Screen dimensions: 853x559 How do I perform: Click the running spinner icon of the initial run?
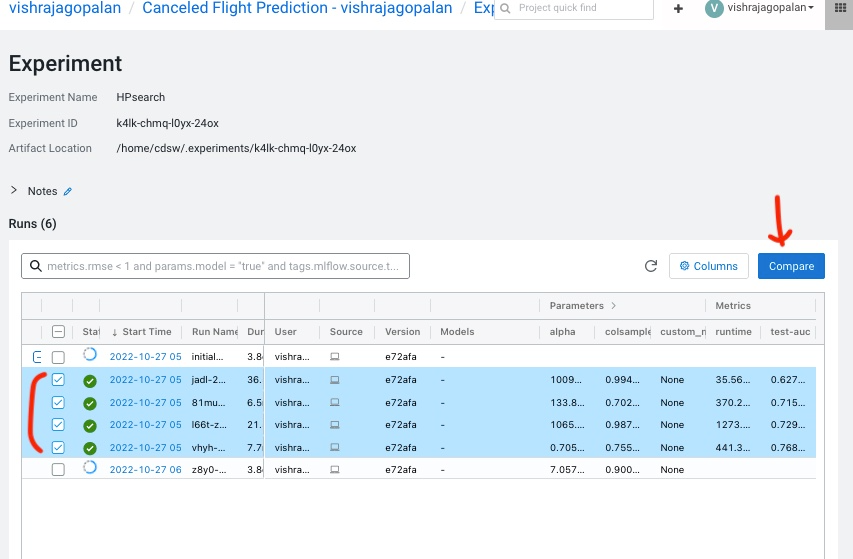(90, 355)
